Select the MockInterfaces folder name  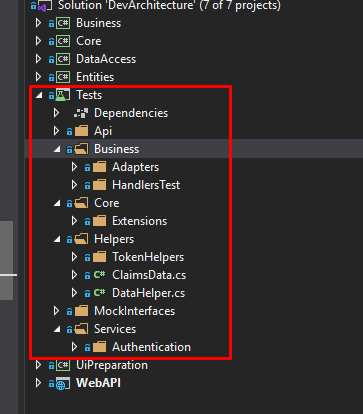pos(135,311)
